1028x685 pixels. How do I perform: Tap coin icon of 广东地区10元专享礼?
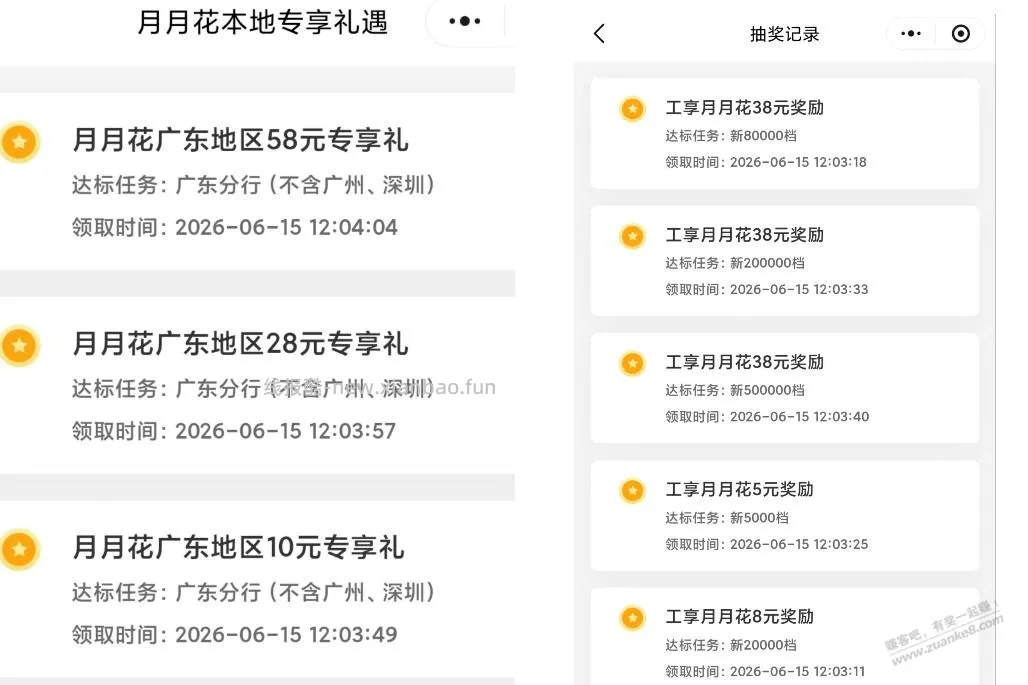[x=20, y=549]
